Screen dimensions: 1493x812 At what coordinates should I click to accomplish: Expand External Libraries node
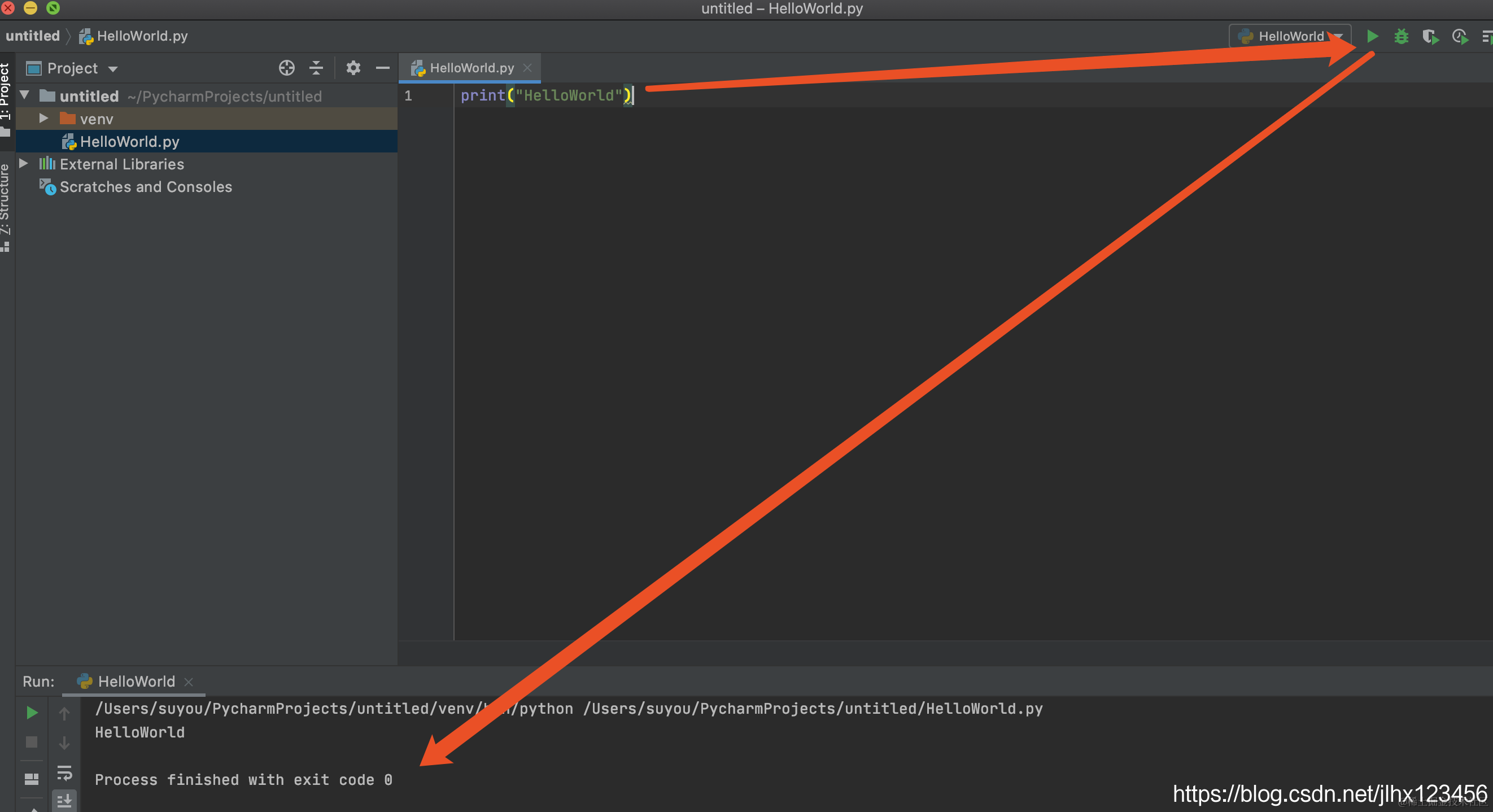[24, 163]
